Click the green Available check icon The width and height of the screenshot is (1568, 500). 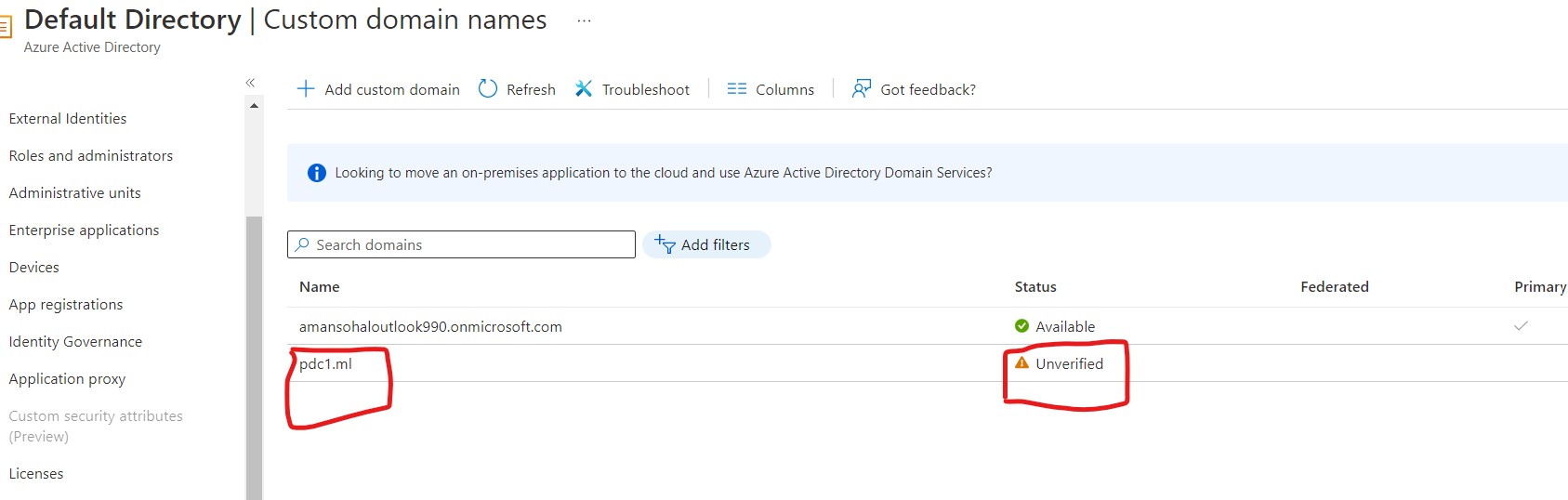1022,326
